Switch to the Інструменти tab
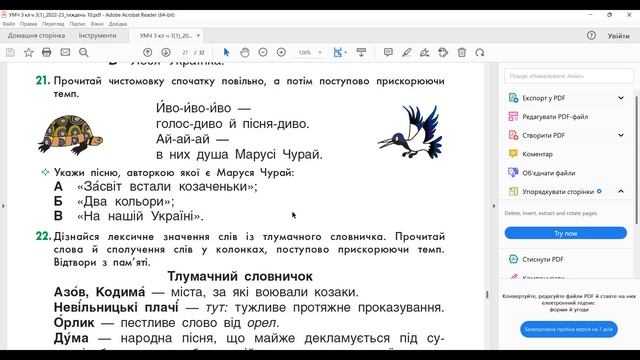Viewport: 640px width, 360px height. click(98, 36)
